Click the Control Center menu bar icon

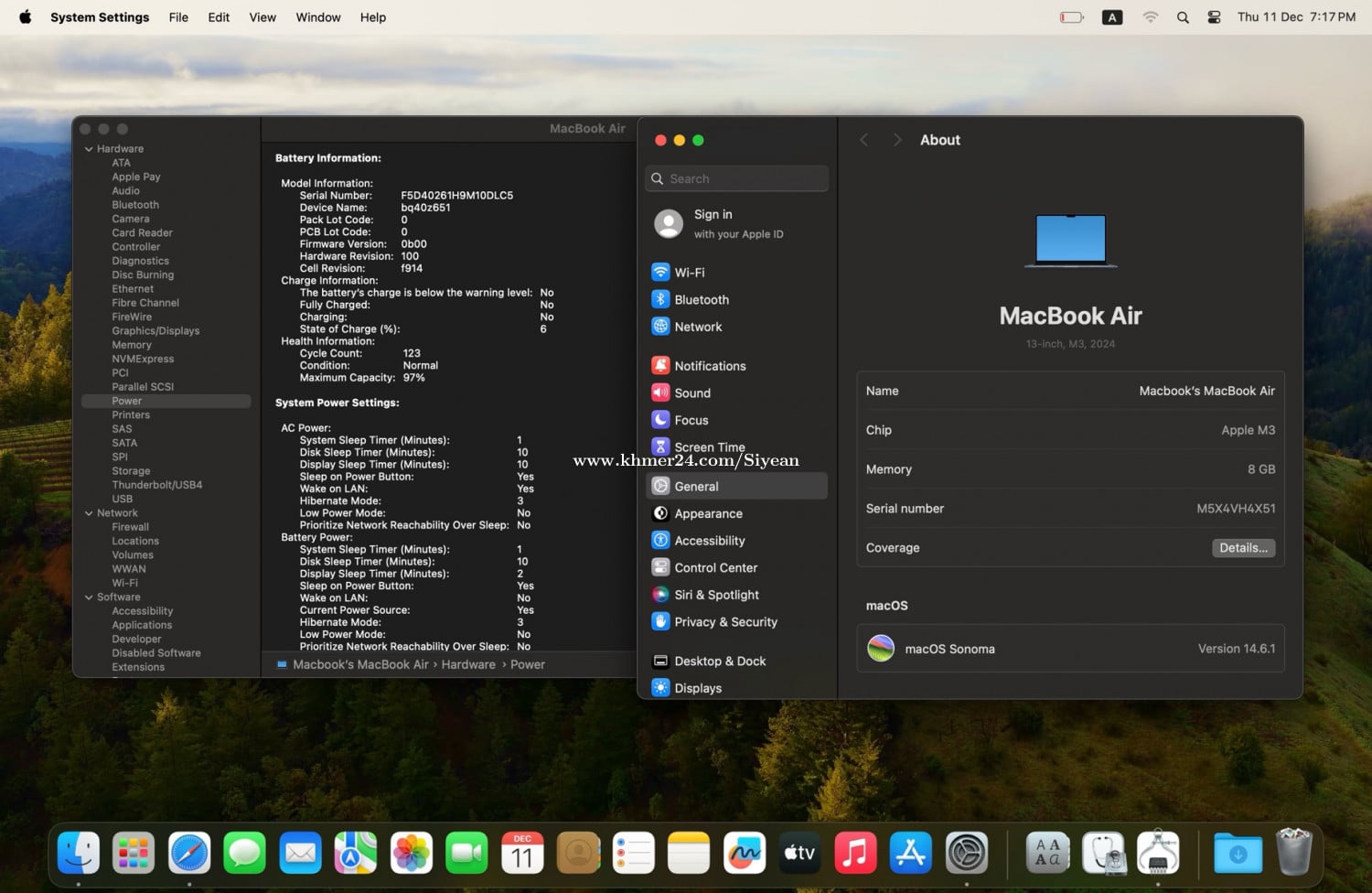pyautogui.click(x=1214, y=17)
